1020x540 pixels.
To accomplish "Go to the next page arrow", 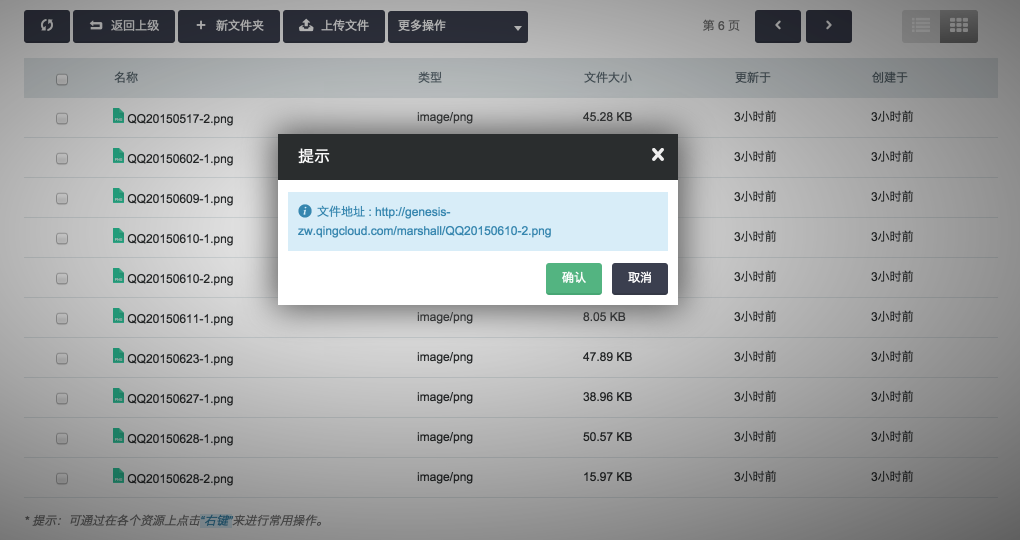I will click(828, 26).
